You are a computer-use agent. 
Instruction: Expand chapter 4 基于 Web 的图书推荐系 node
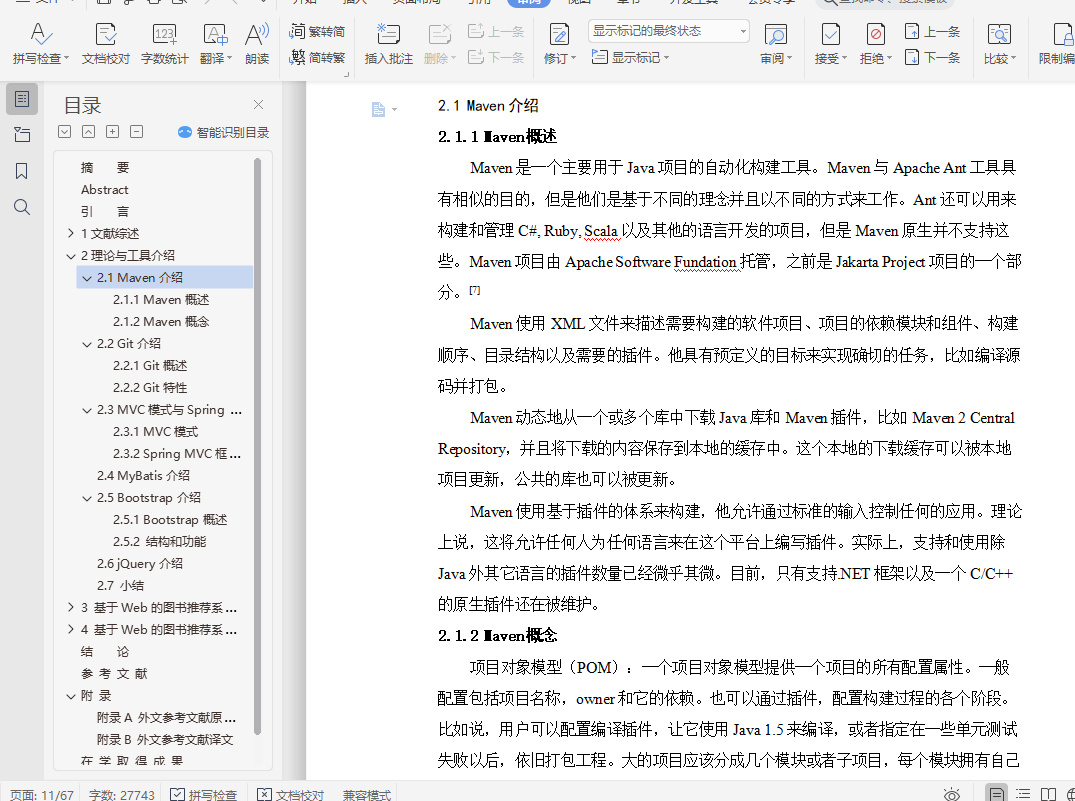click(71, 630)
